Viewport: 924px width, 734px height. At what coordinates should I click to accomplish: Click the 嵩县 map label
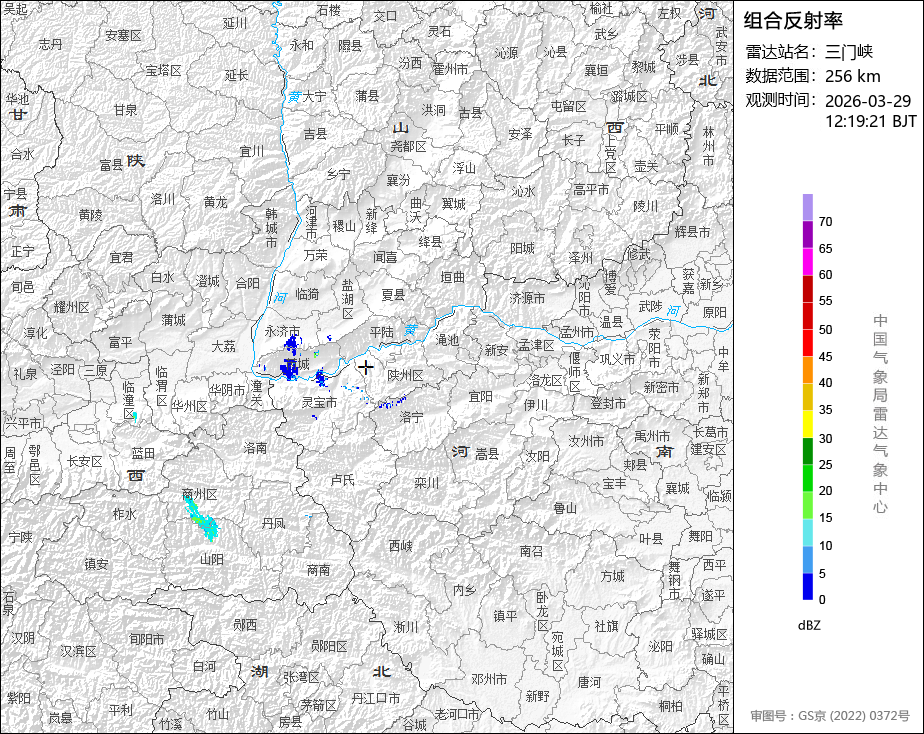point(487,454)
